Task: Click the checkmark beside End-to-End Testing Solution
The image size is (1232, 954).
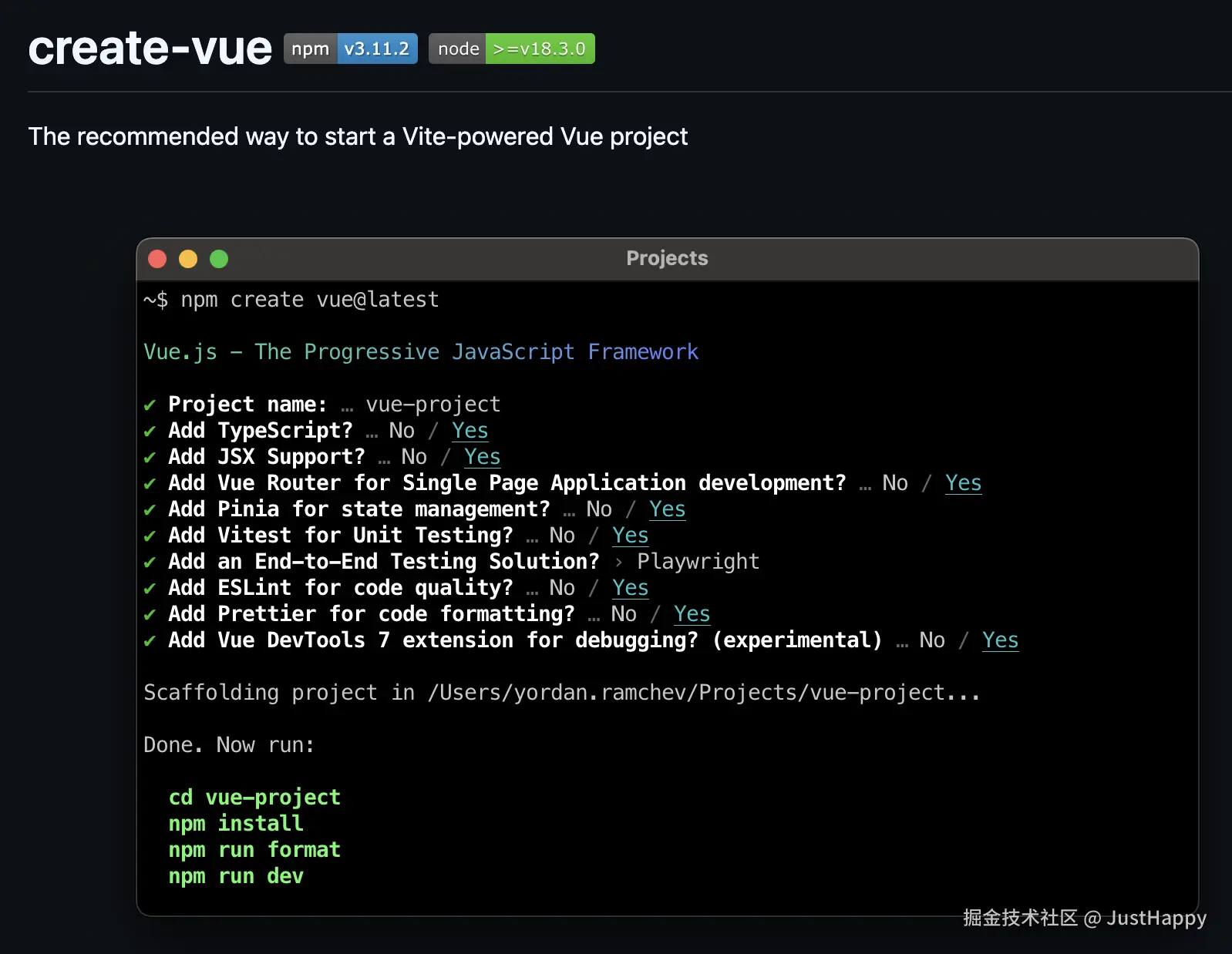Action: tap(150, 562)
